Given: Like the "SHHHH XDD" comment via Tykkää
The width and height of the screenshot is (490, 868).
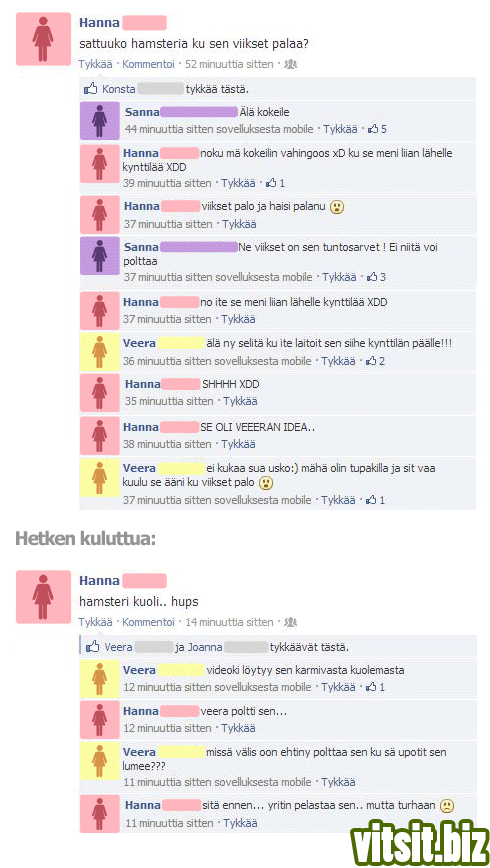Looking at the screenshot, I should 240,401.
